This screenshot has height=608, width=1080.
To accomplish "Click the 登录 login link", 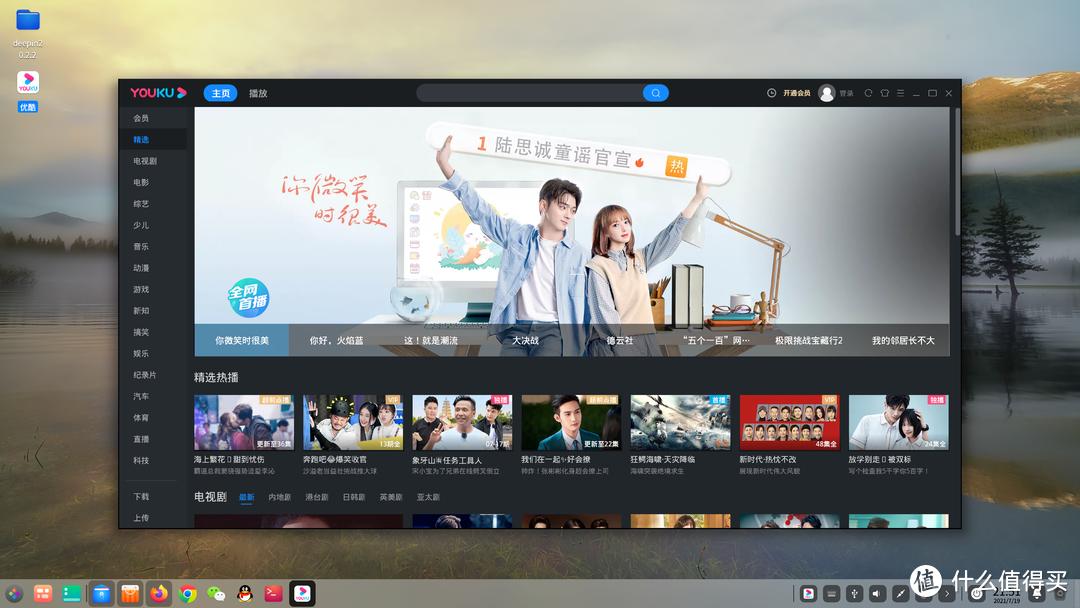I will pyautogui.click(x=846, y=92).
